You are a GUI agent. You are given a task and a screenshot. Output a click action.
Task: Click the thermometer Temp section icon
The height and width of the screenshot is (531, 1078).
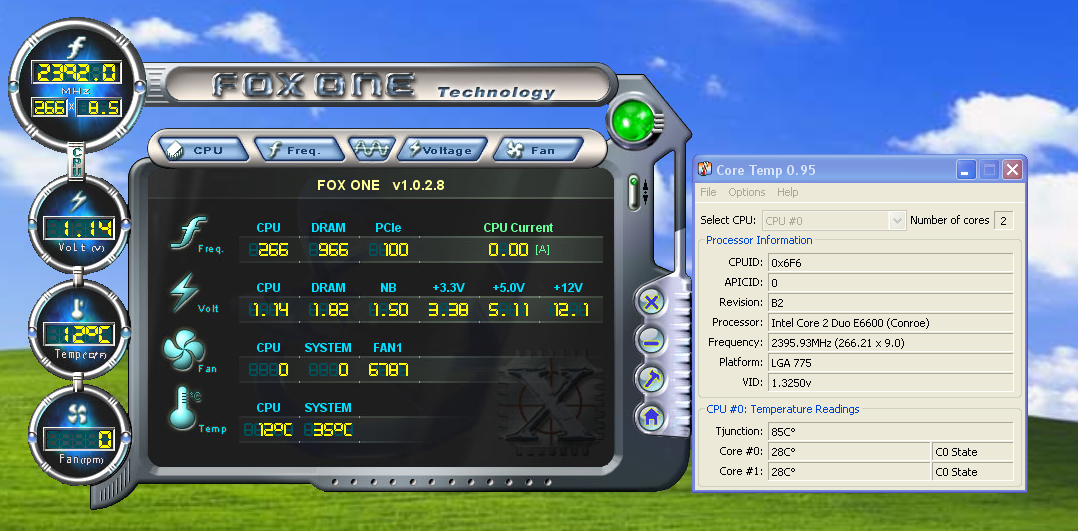pyautogui.click(x=183, y=409)
